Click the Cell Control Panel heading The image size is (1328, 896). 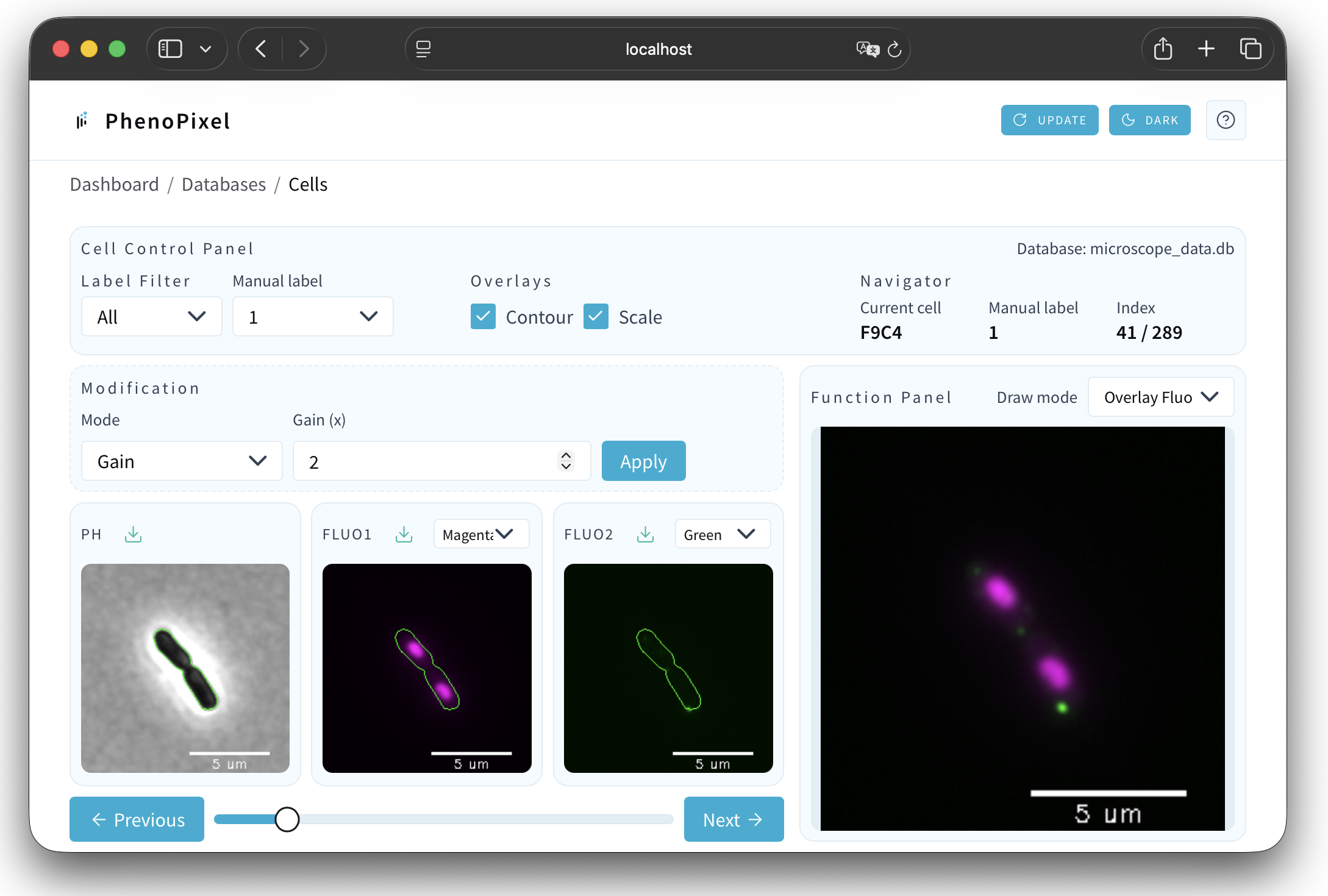click(x=168, y=249)
